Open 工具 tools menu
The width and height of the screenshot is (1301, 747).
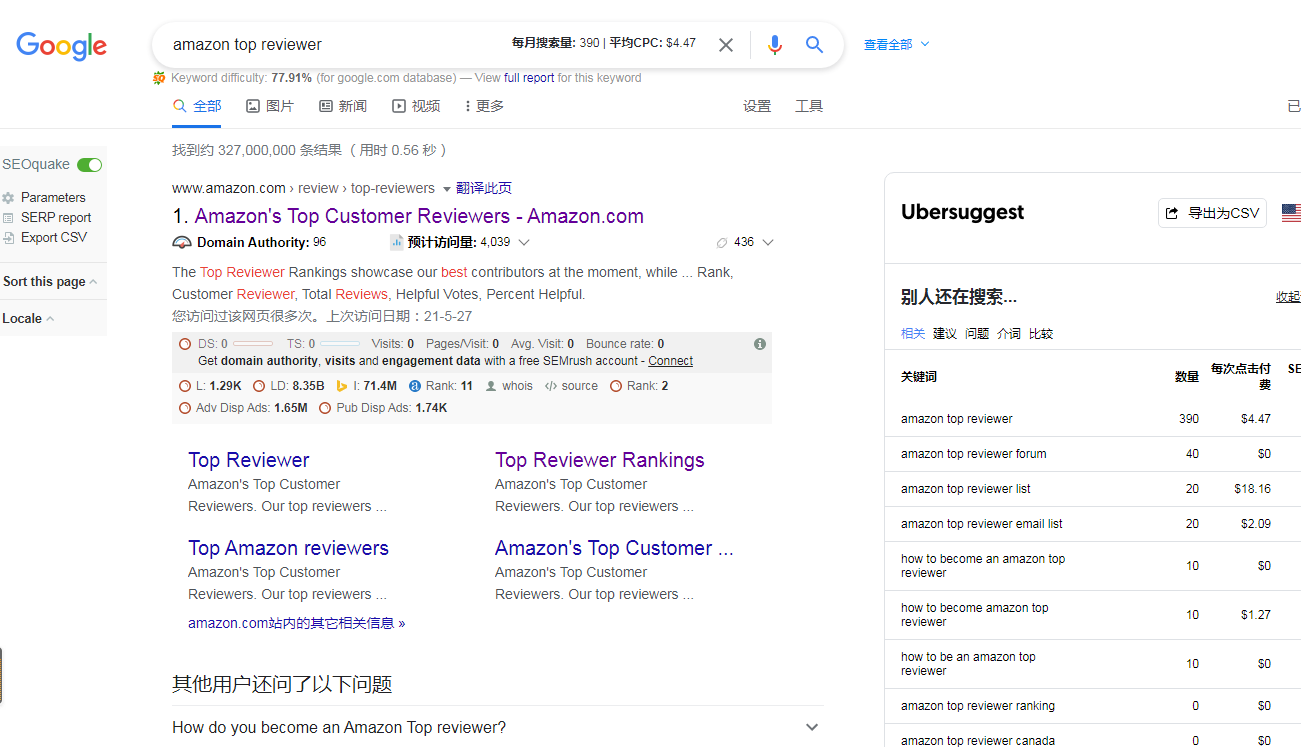coord(809,106)
